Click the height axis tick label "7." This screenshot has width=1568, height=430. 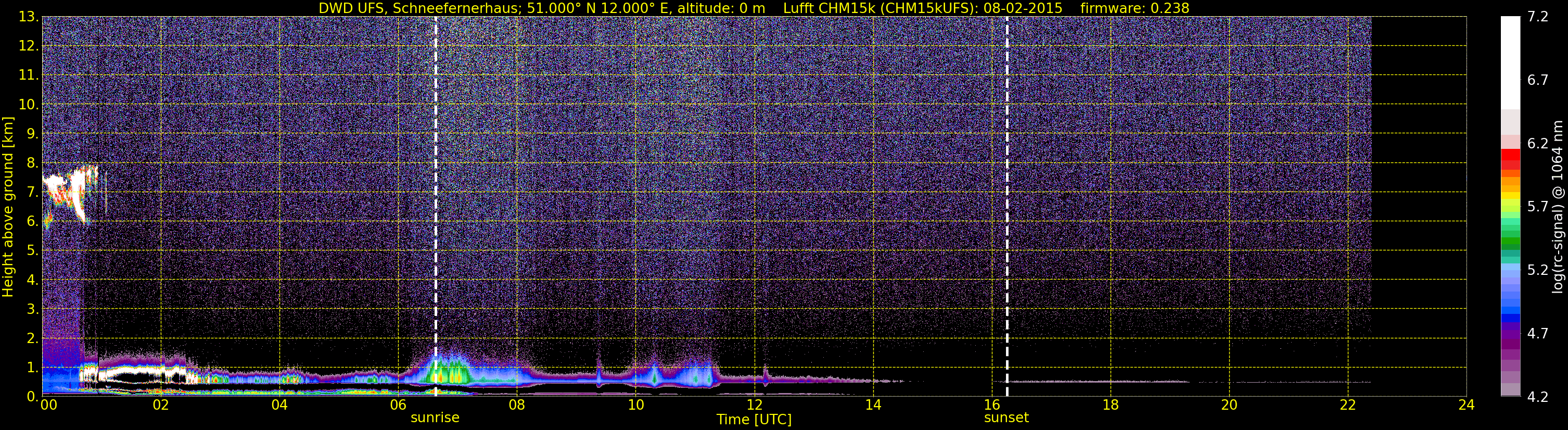click(x=32, y=192)
